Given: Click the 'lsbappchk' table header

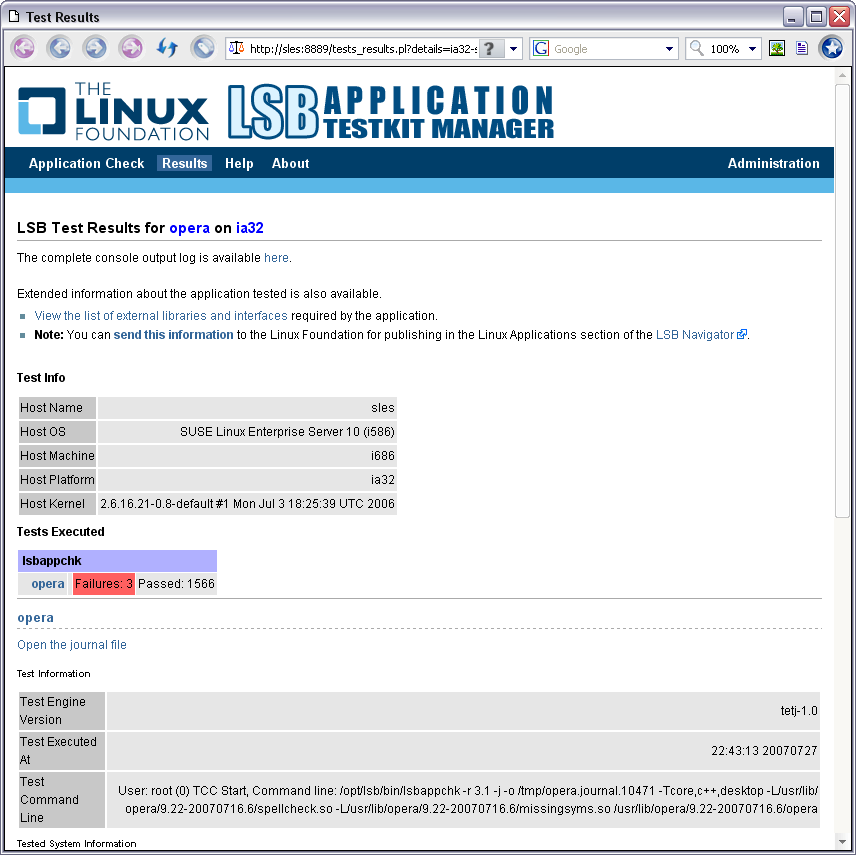Looking at the screenshot, I should (x=117, y=561).
